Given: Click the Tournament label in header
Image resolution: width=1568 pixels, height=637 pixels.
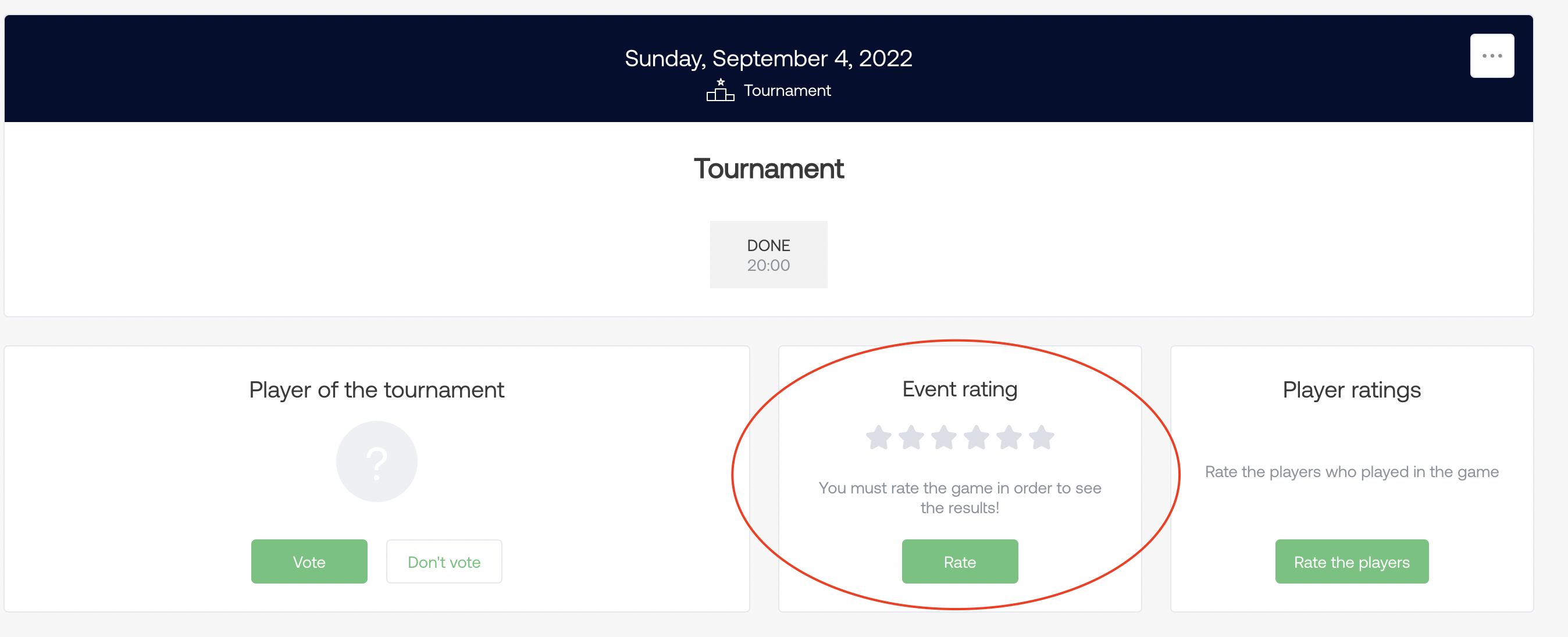Looking at the screenshot, I should tap(786, 91).
